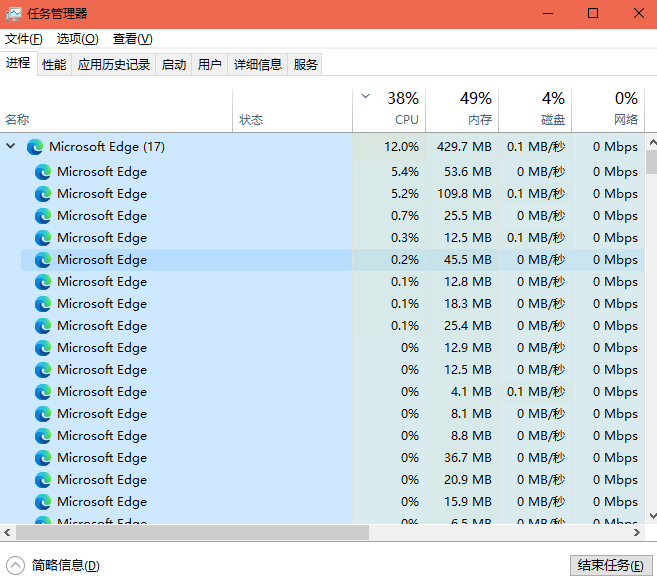The width and height of the screenshot is (657, 582).
Task: Click the 20.9 MB memory value
Action: (468, 480)
